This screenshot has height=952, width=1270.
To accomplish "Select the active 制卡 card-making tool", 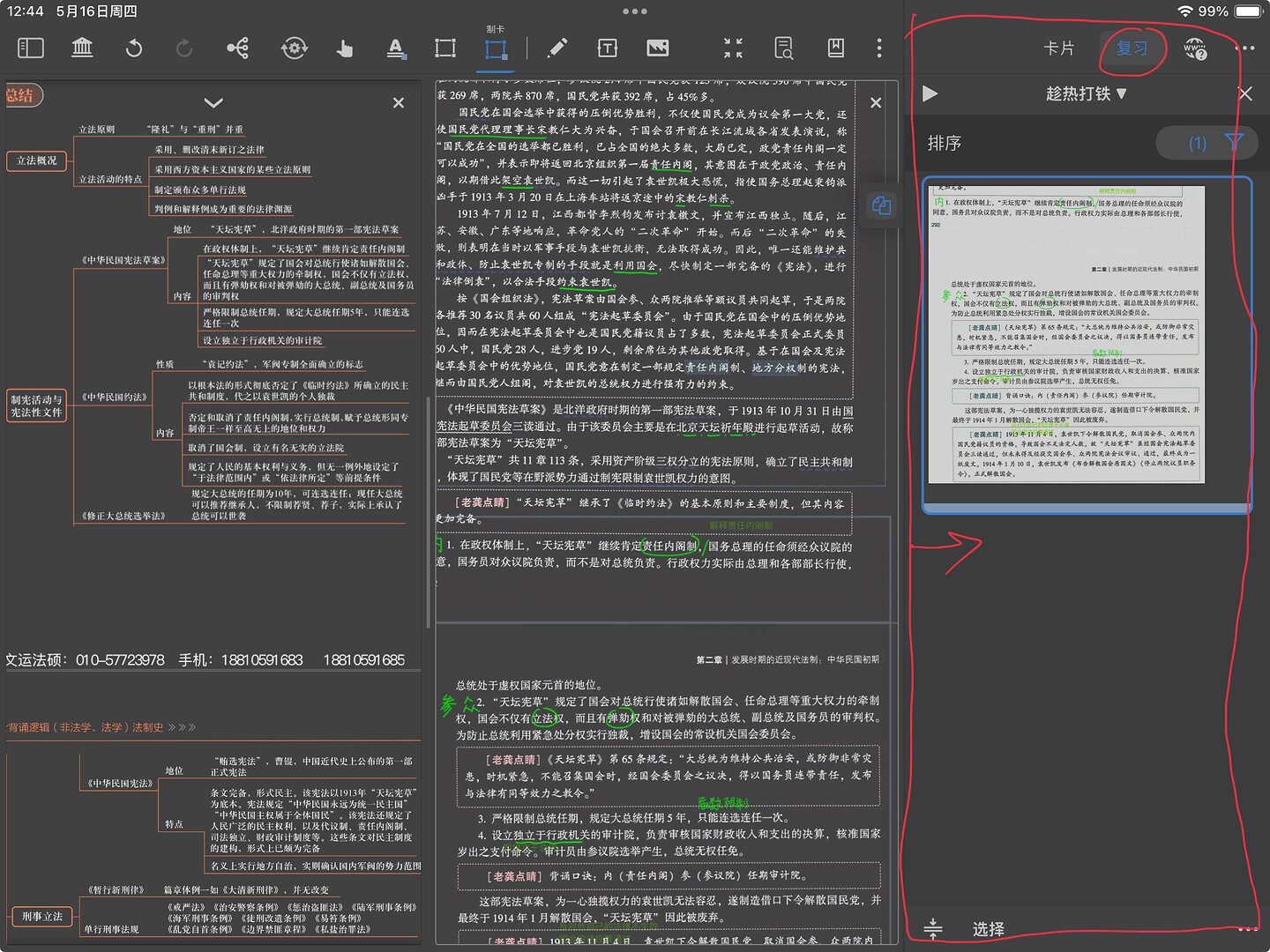I will point(496,48).
